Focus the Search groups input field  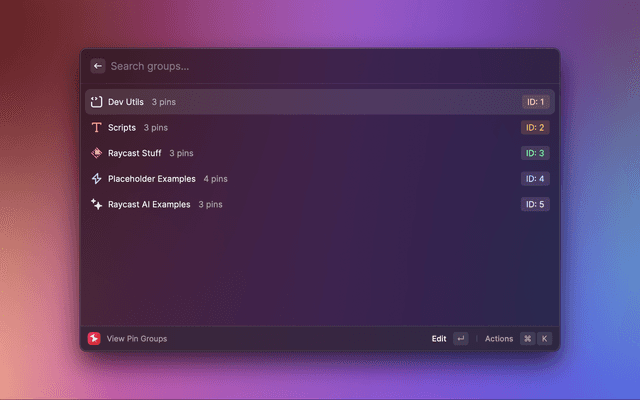click(x=300, y=66)
